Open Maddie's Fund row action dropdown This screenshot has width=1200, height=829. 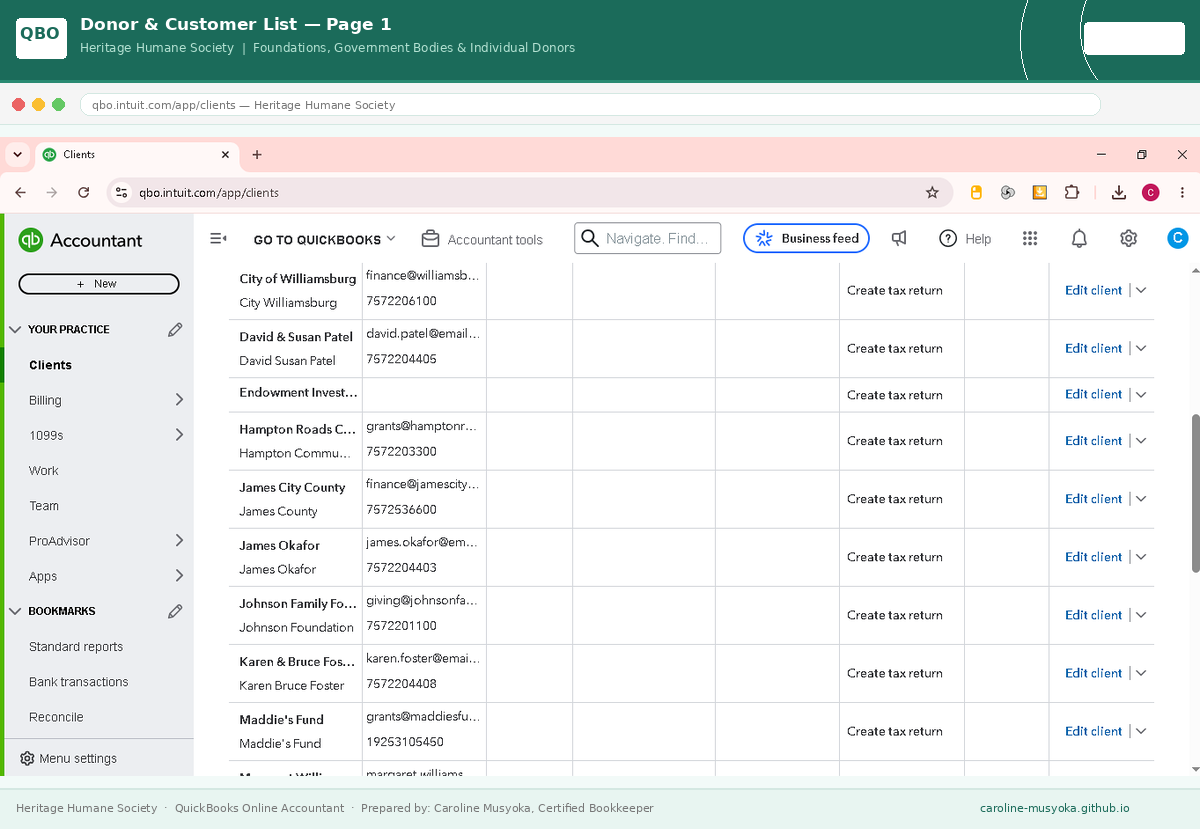tap(1141, 731)
